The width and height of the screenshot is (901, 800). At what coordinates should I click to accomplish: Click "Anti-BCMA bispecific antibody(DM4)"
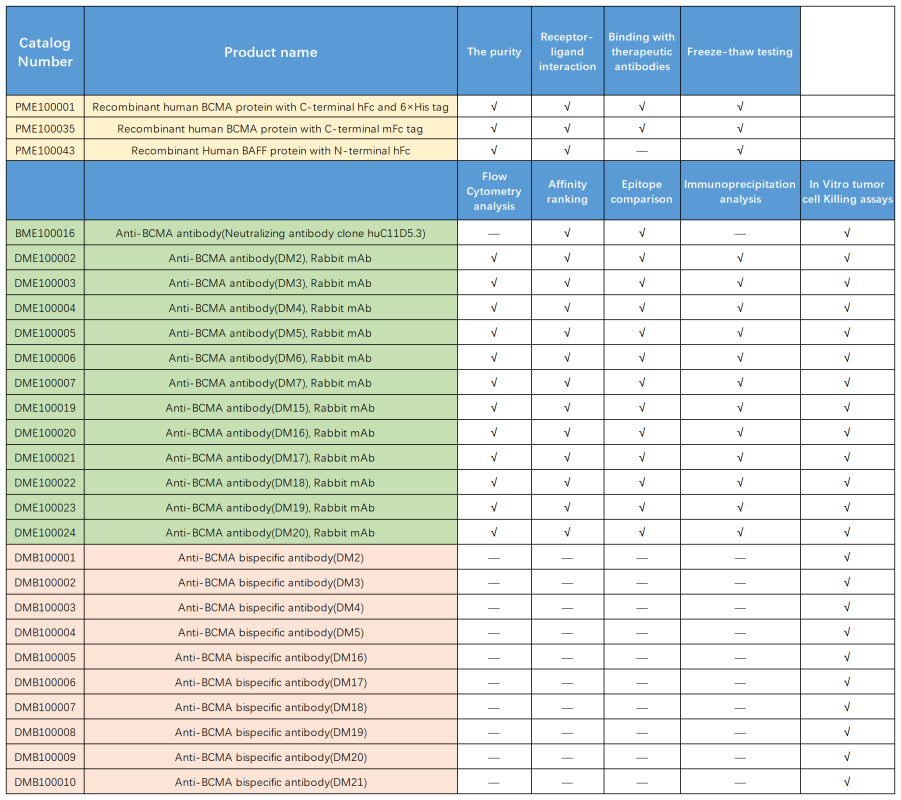pyautogui.click(x=271, y=607)
